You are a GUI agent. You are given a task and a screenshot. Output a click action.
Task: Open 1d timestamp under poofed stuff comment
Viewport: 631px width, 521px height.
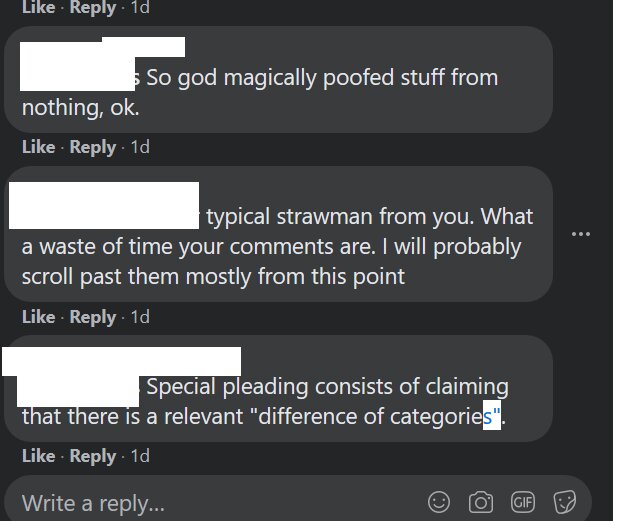coord(140,147)
